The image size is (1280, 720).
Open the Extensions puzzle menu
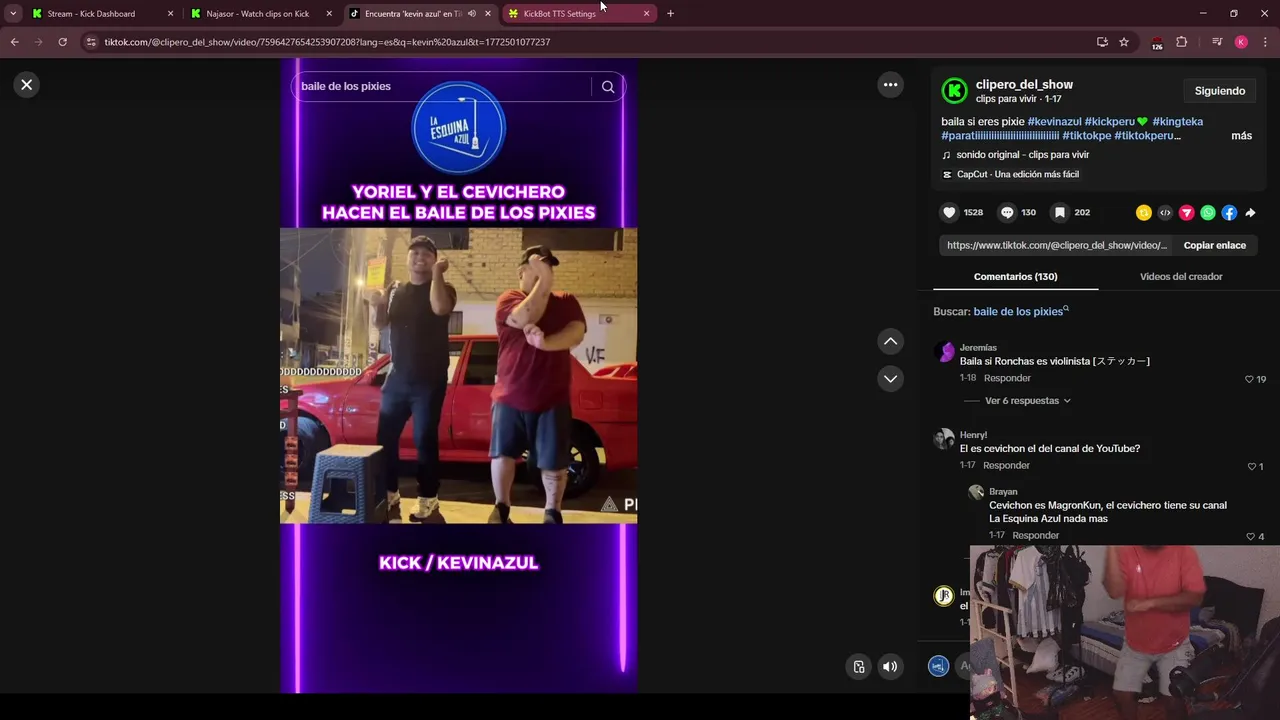[1181, 42]
